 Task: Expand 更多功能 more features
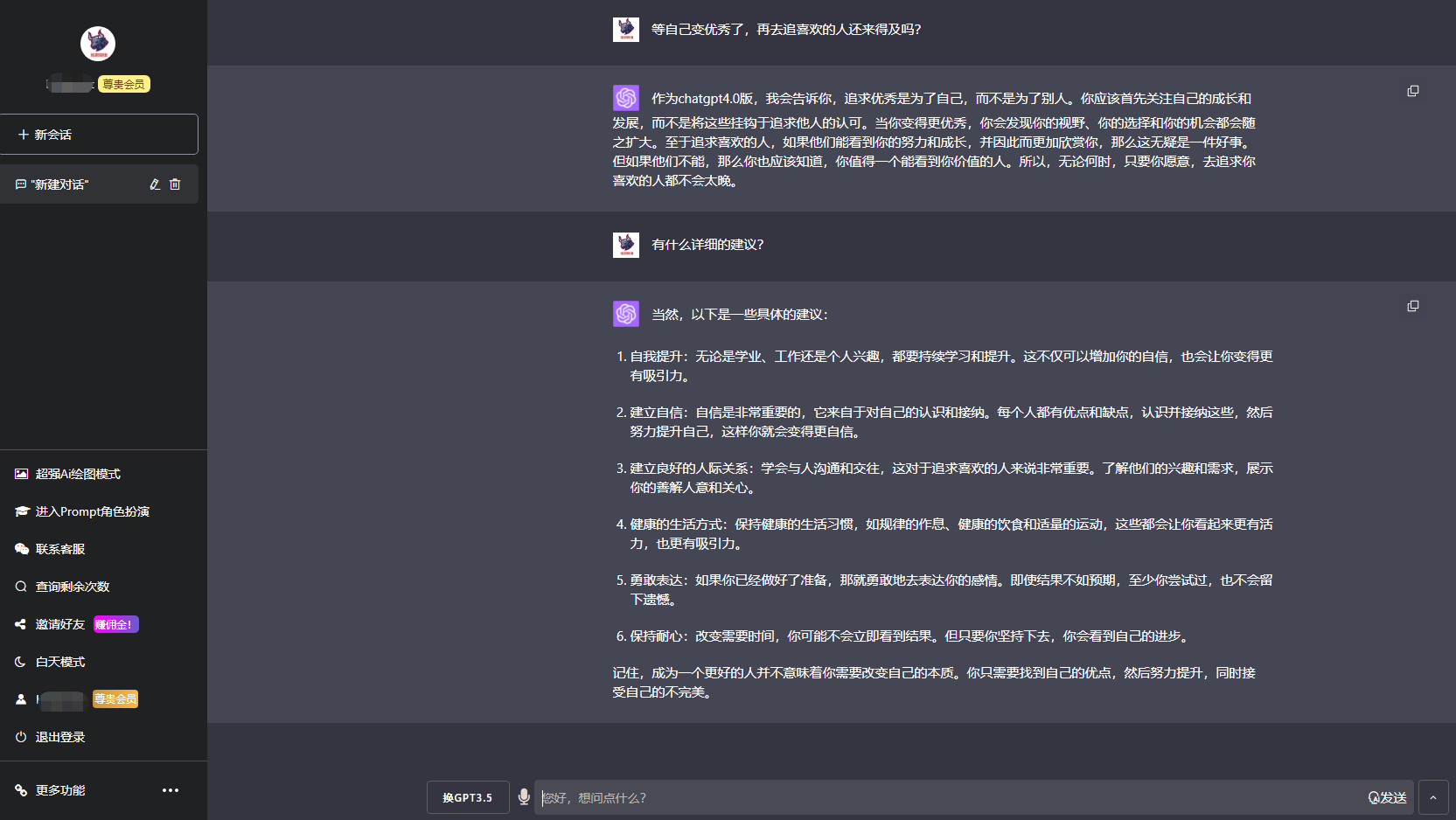point(59,790)
